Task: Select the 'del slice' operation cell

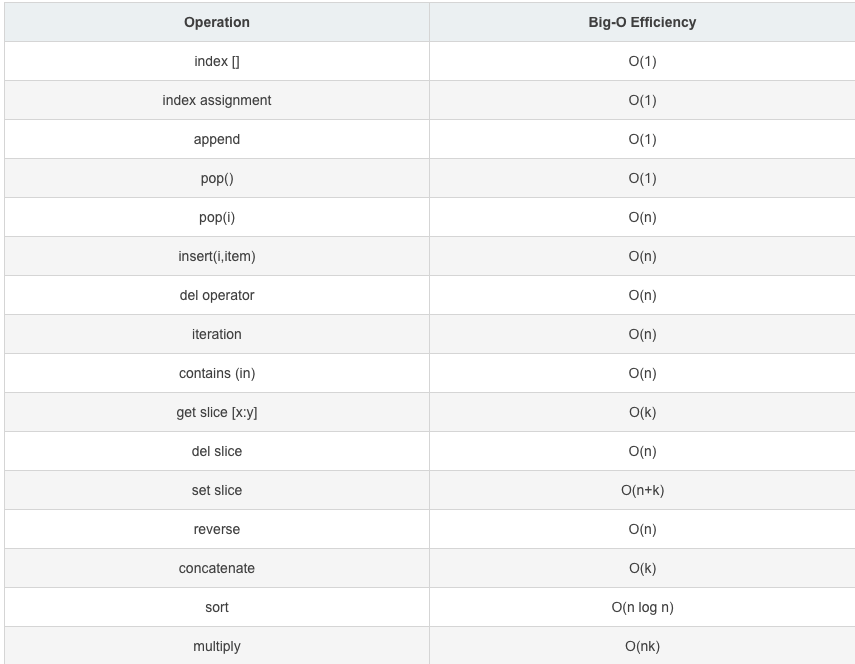Action: [217, 451]
